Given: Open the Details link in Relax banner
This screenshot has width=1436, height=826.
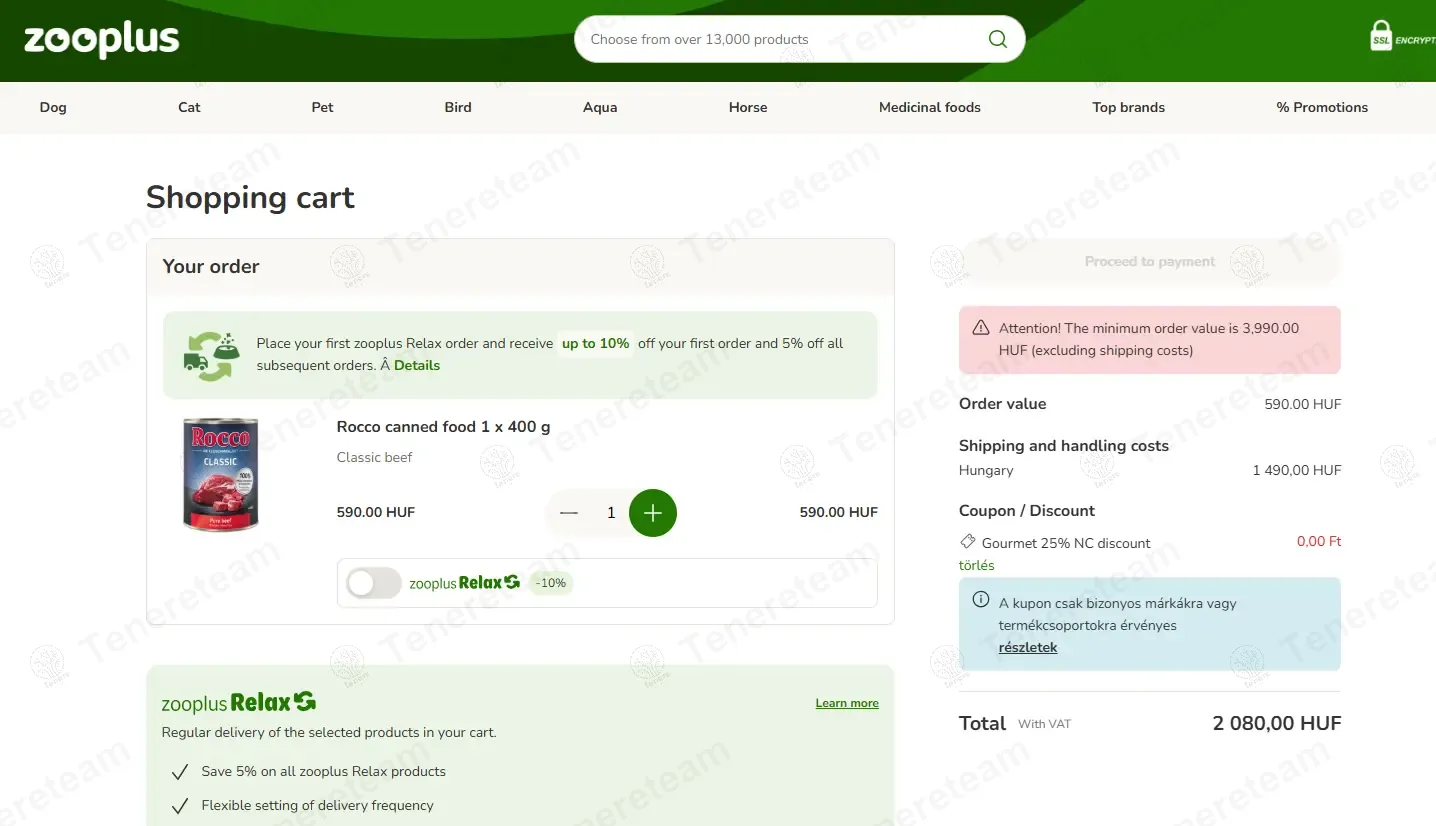Looking at the screenshot, I should click(x=417, y=366).
